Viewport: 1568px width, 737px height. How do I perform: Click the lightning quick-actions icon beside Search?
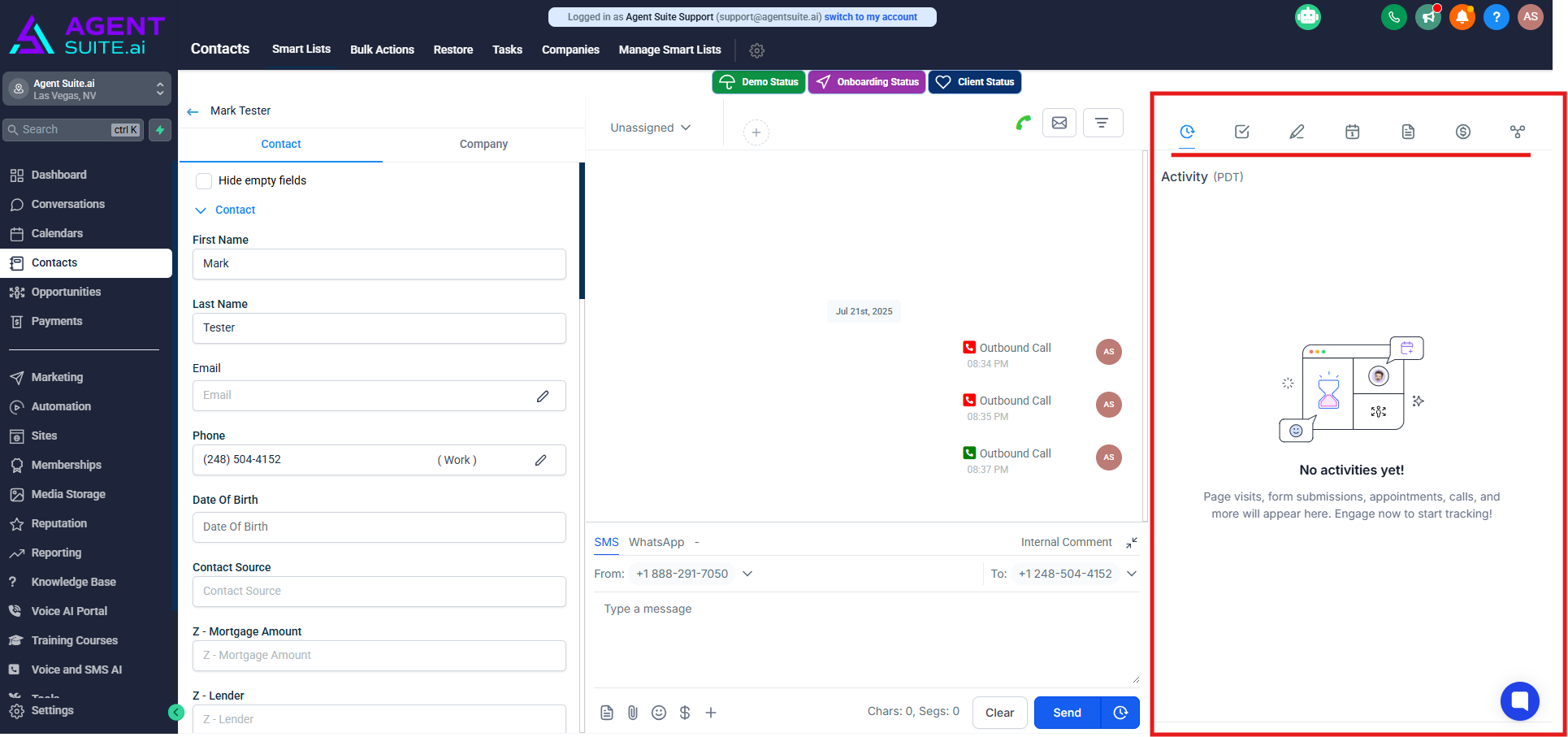160,130
